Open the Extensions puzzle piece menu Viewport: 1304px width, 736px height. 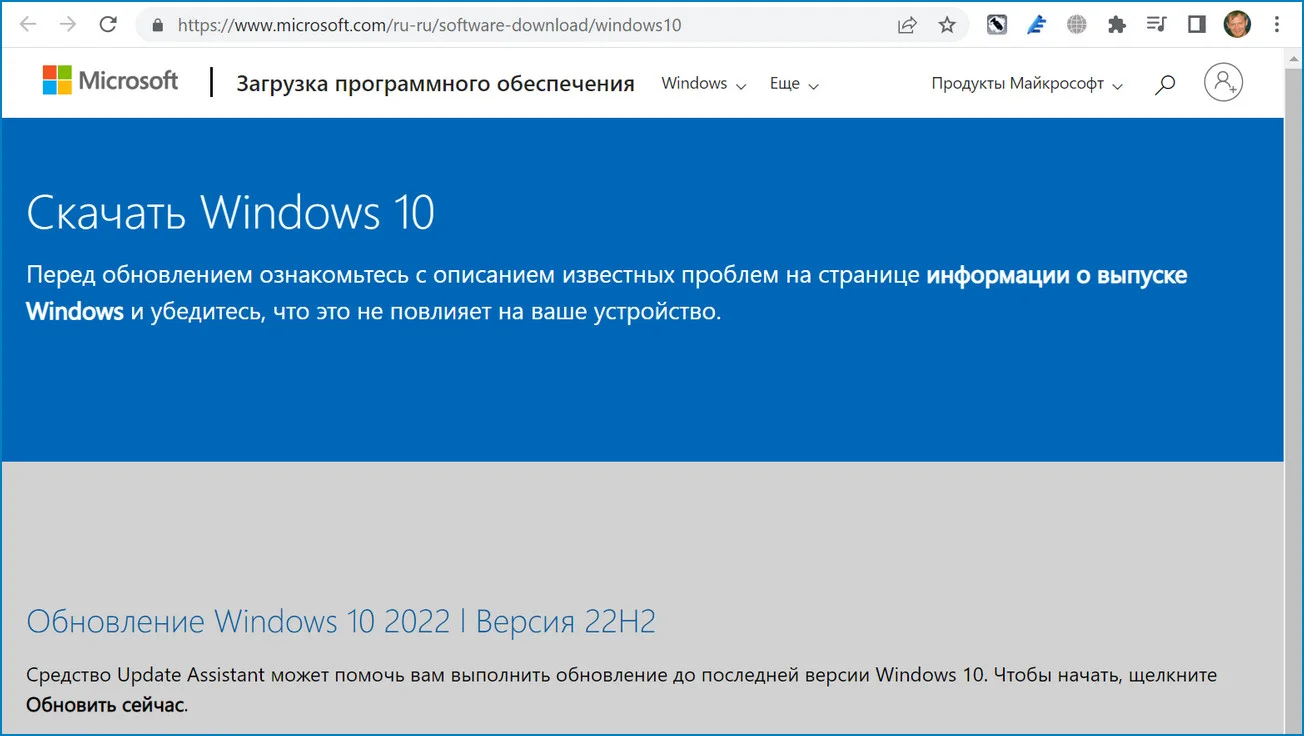coord(1117,25)
